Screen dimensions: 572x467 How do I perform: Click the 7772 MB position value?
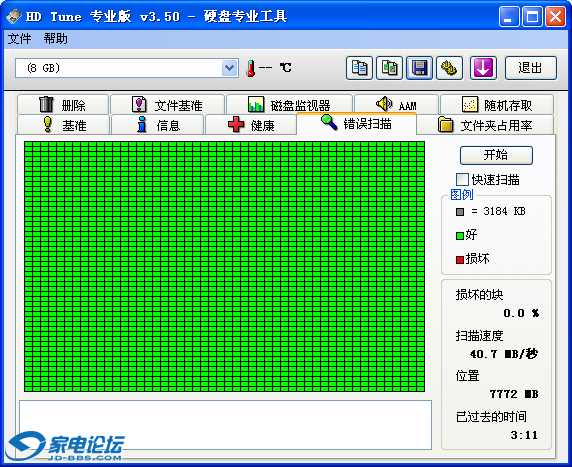point(514,394)
